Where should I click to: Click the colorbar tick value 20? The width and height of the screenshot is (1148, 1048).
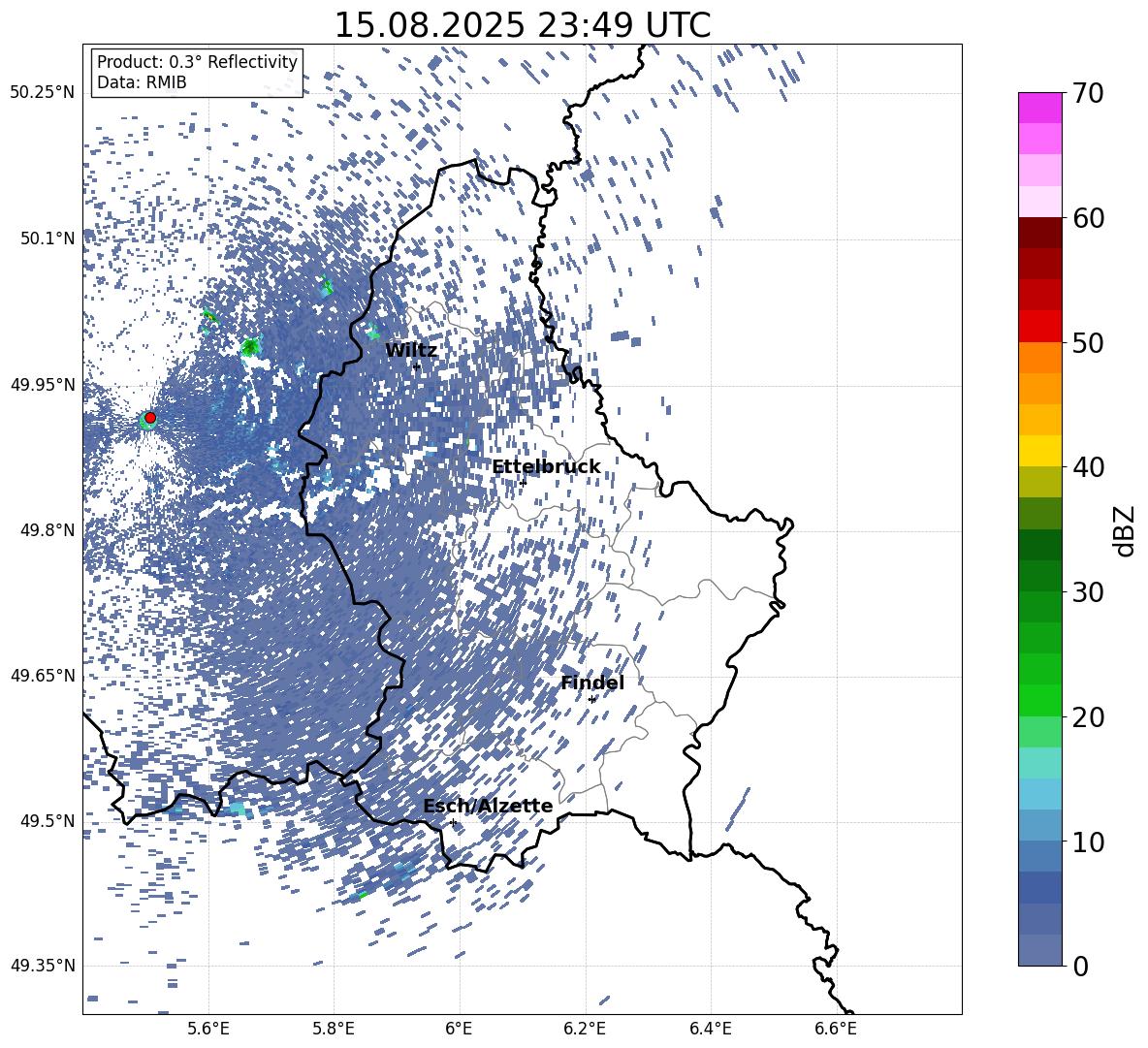(x=1088, y=717)
